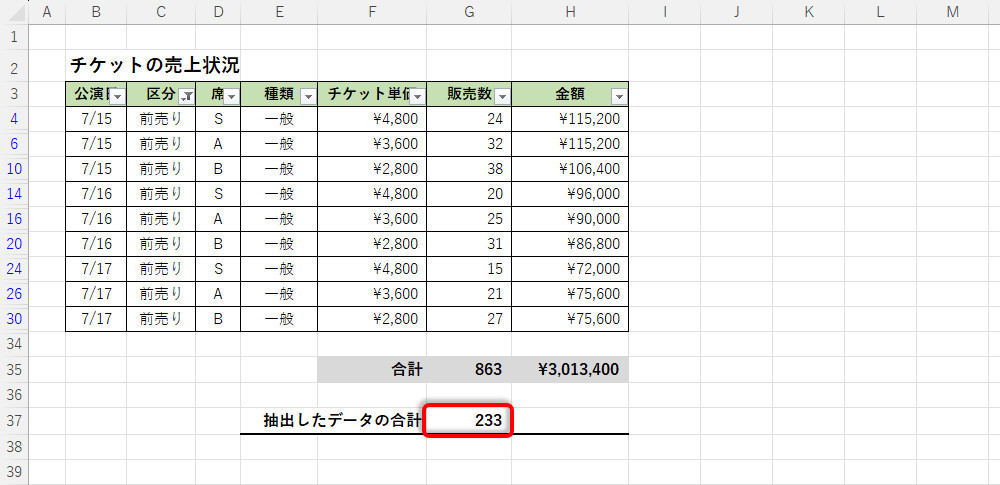Open the 公演日 column filter dropdown
The height and width of the screenshot is (485, 1000).
(117, 96)
